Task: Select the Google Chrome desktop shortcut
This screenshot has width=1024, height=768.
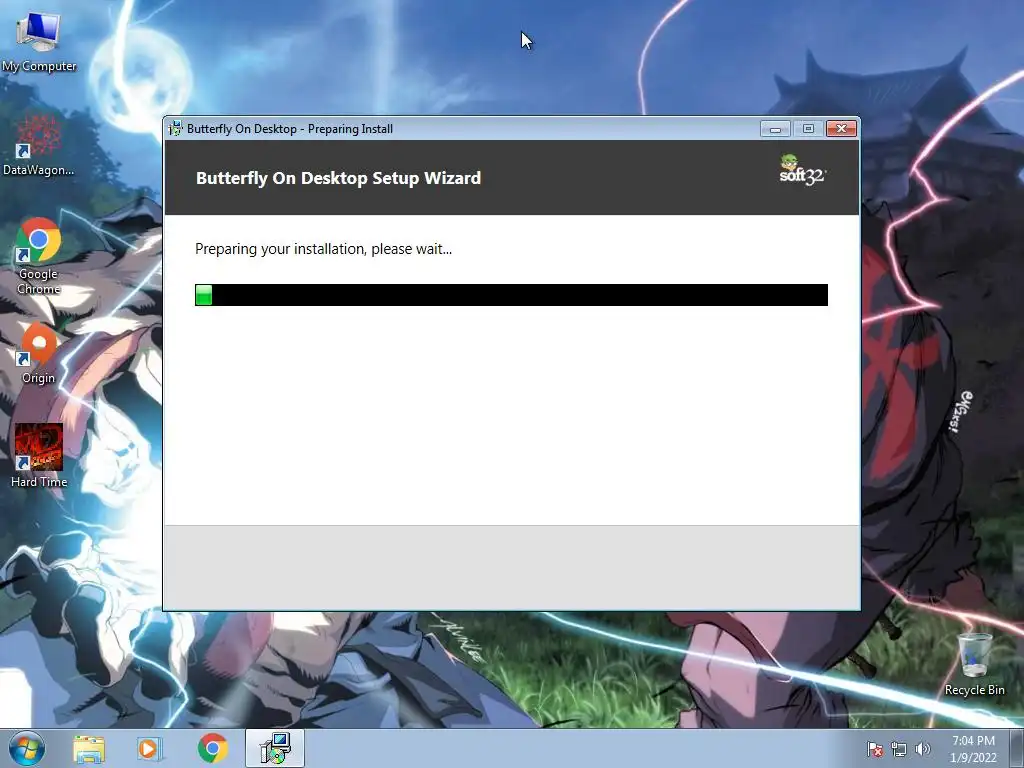Action: click(x=39, y=255)
